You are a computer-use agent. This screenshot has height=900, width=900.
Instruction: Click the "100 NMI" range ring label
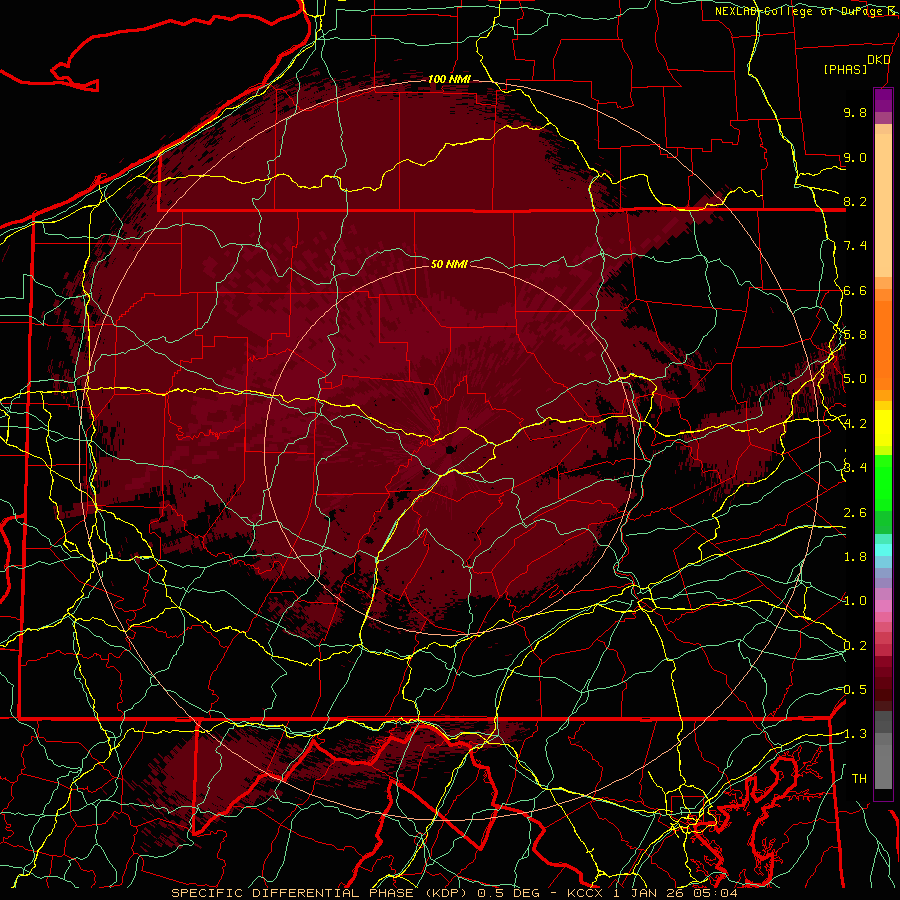449,79
